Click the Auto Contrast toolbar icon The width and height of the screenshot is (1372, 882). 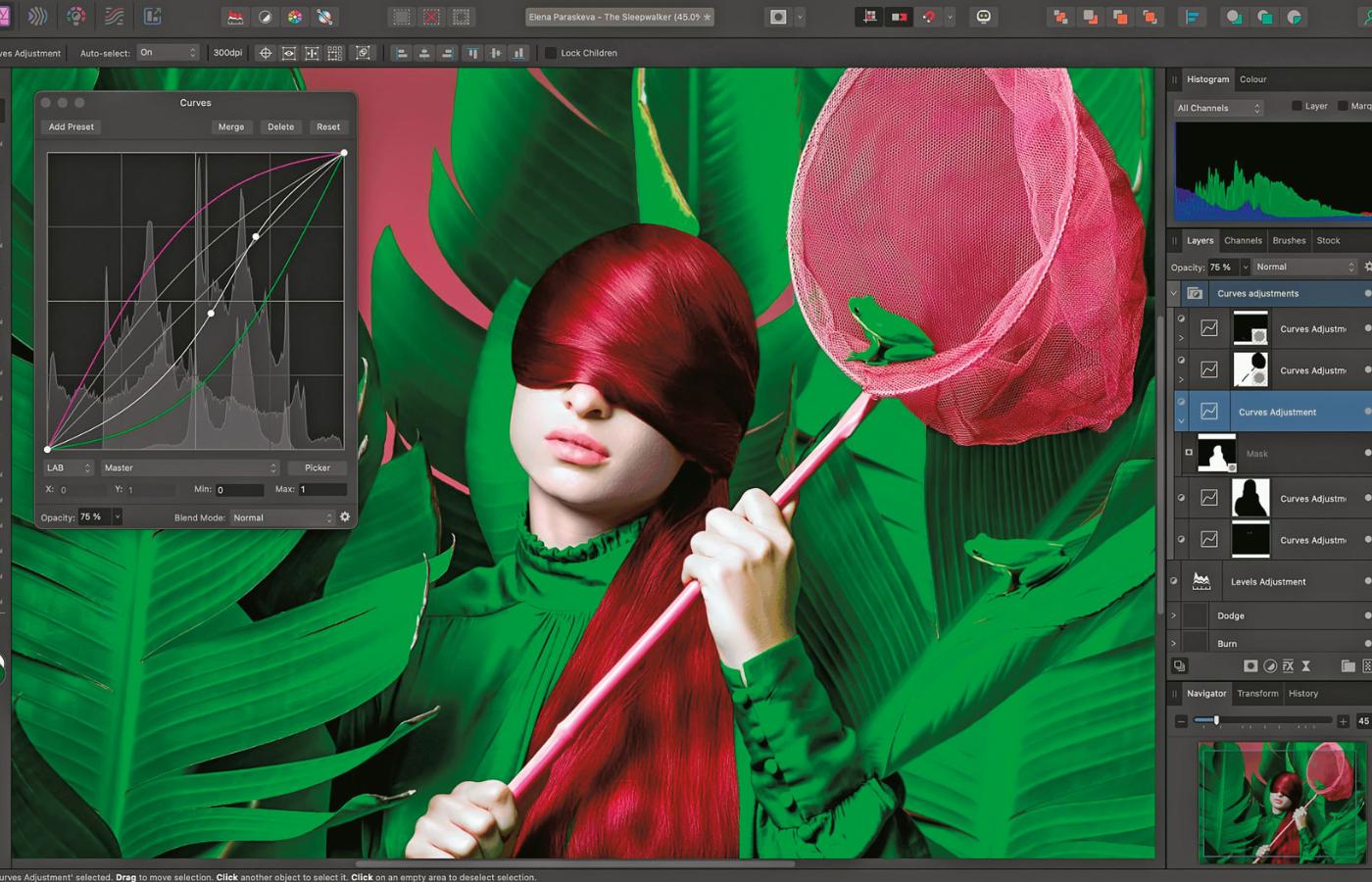pos(265,17)
